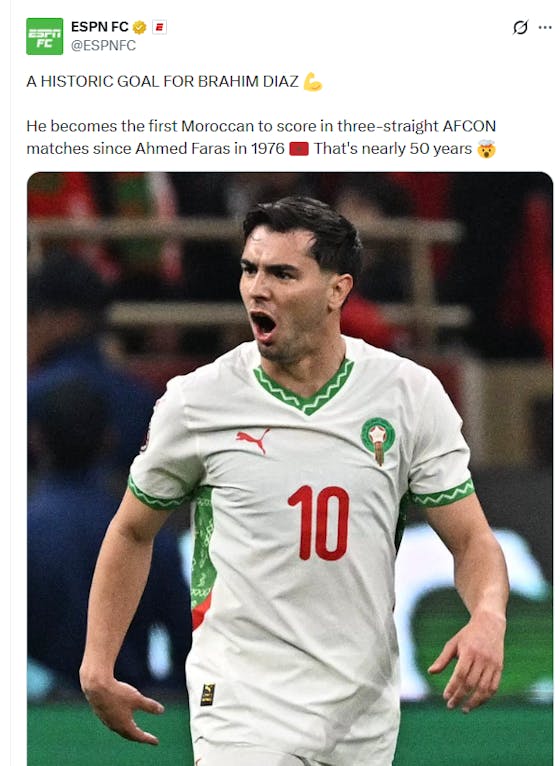Click the exploding head emoji
This screenshot has width=560, height=766.
click(x=486, y=149)
